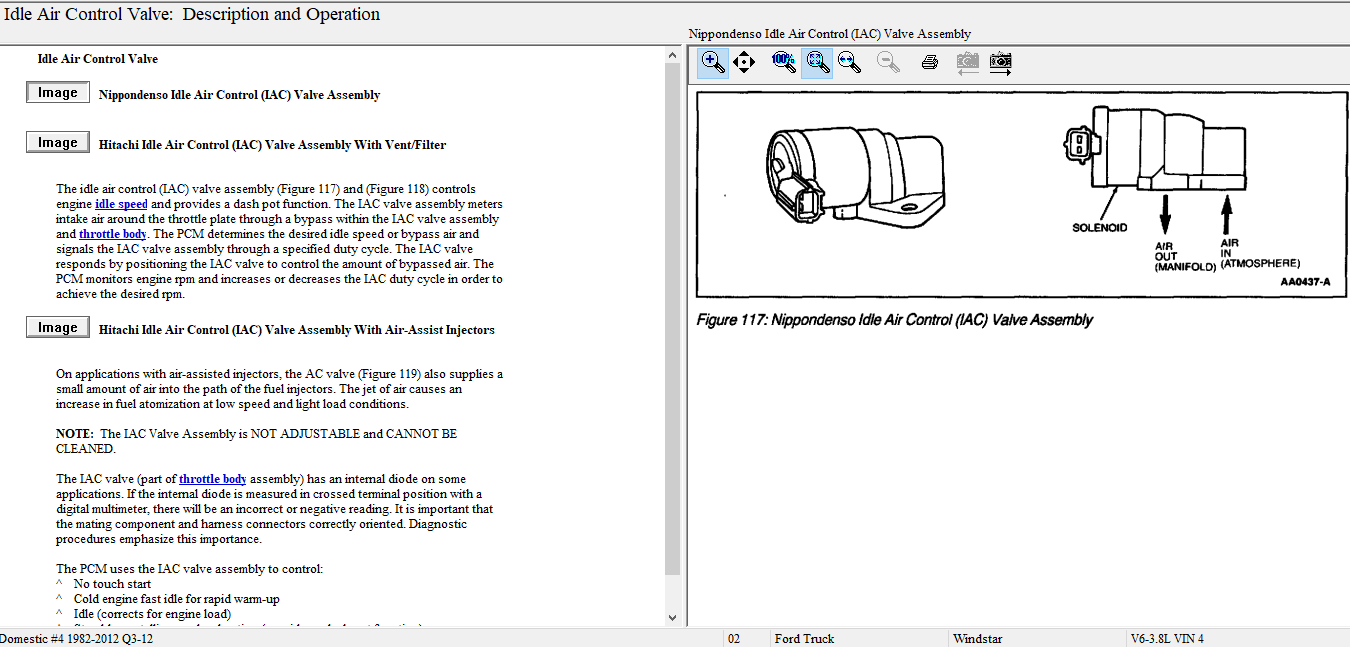Click 'throttle body' link in the internal diode paragraph
The image size is (1350, 647).
coord(212,479)
